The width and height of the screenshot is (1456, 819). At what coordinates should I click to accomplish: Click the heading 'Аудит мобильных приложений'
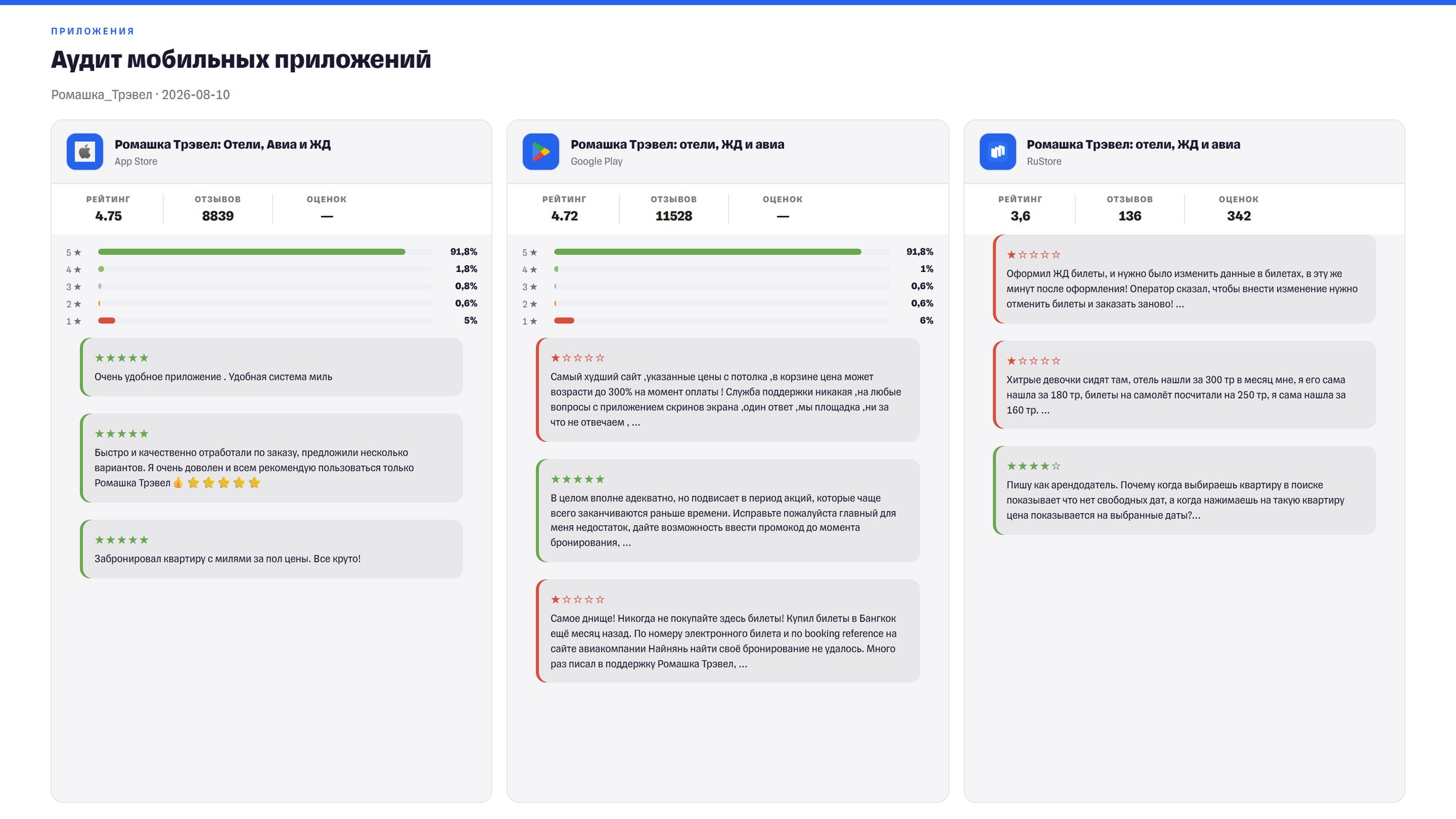pos(241,59)
